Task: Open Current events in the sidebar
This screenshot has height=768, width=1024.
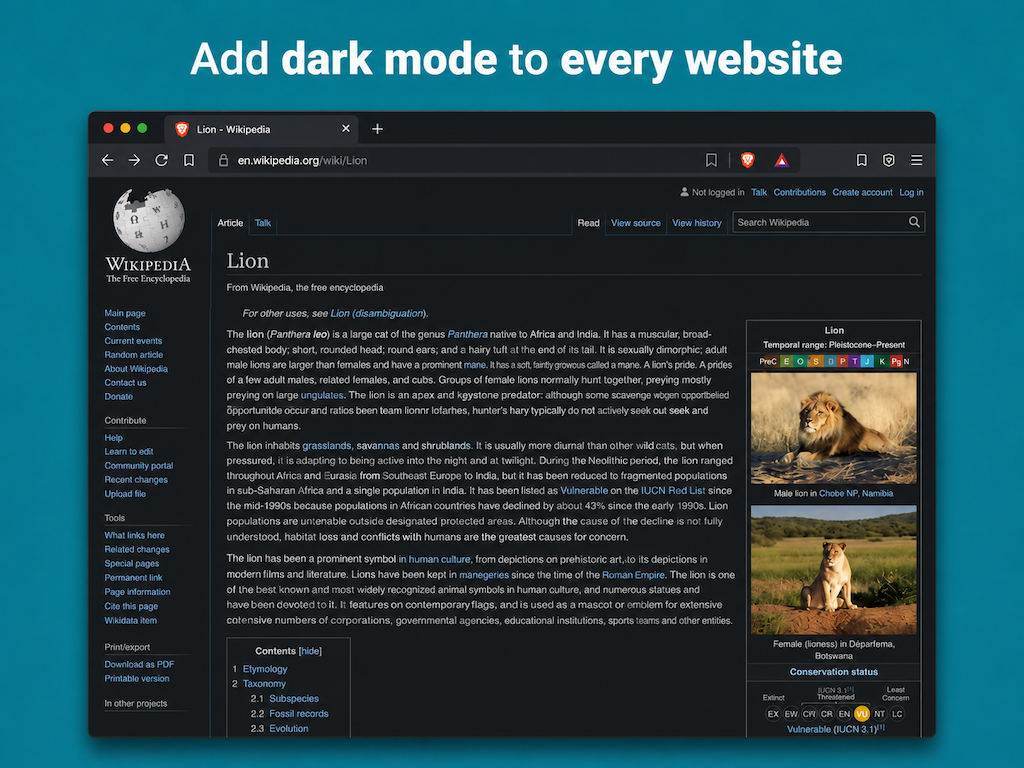Action: pyautogui.click(x=133, y=340)
